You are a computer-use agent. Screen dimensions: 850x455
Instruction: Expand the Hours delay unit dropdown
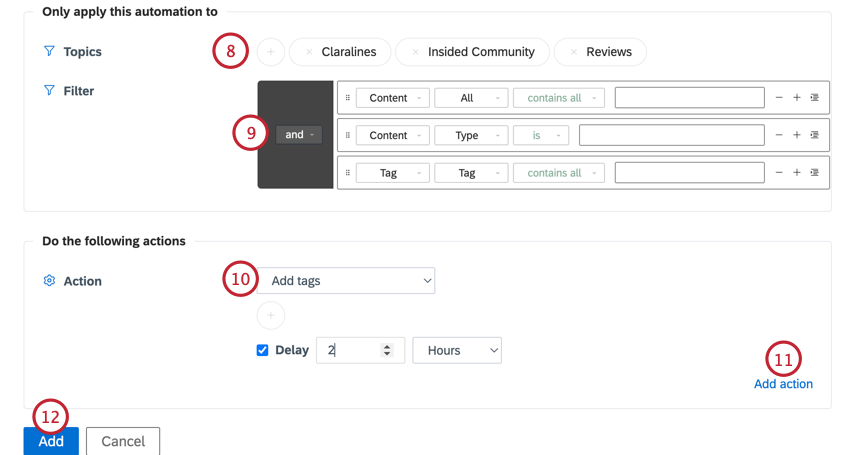(457, 350)
